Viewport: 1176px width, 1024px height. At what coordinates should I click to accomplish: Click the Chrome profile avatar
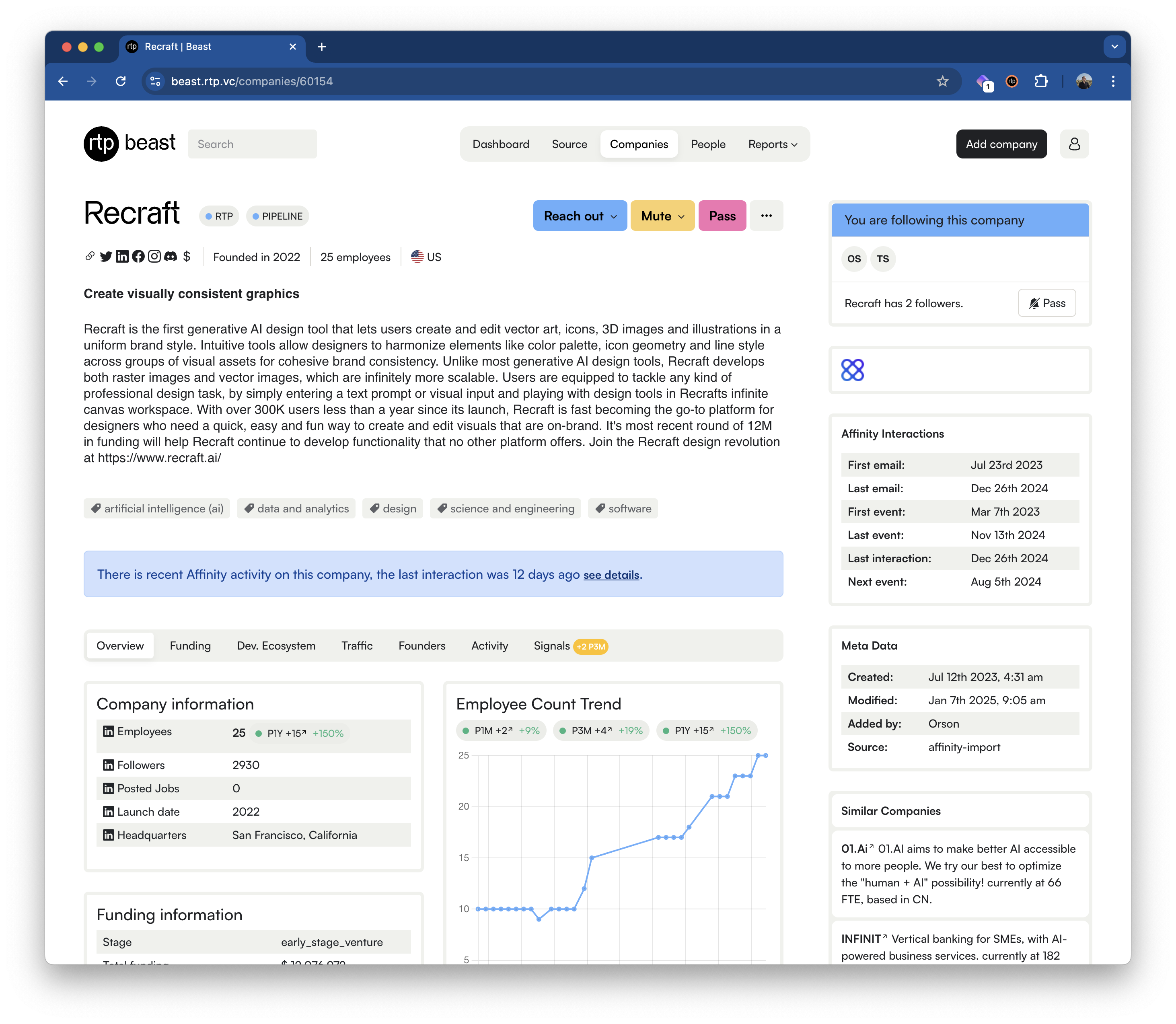coord(1084,81)
